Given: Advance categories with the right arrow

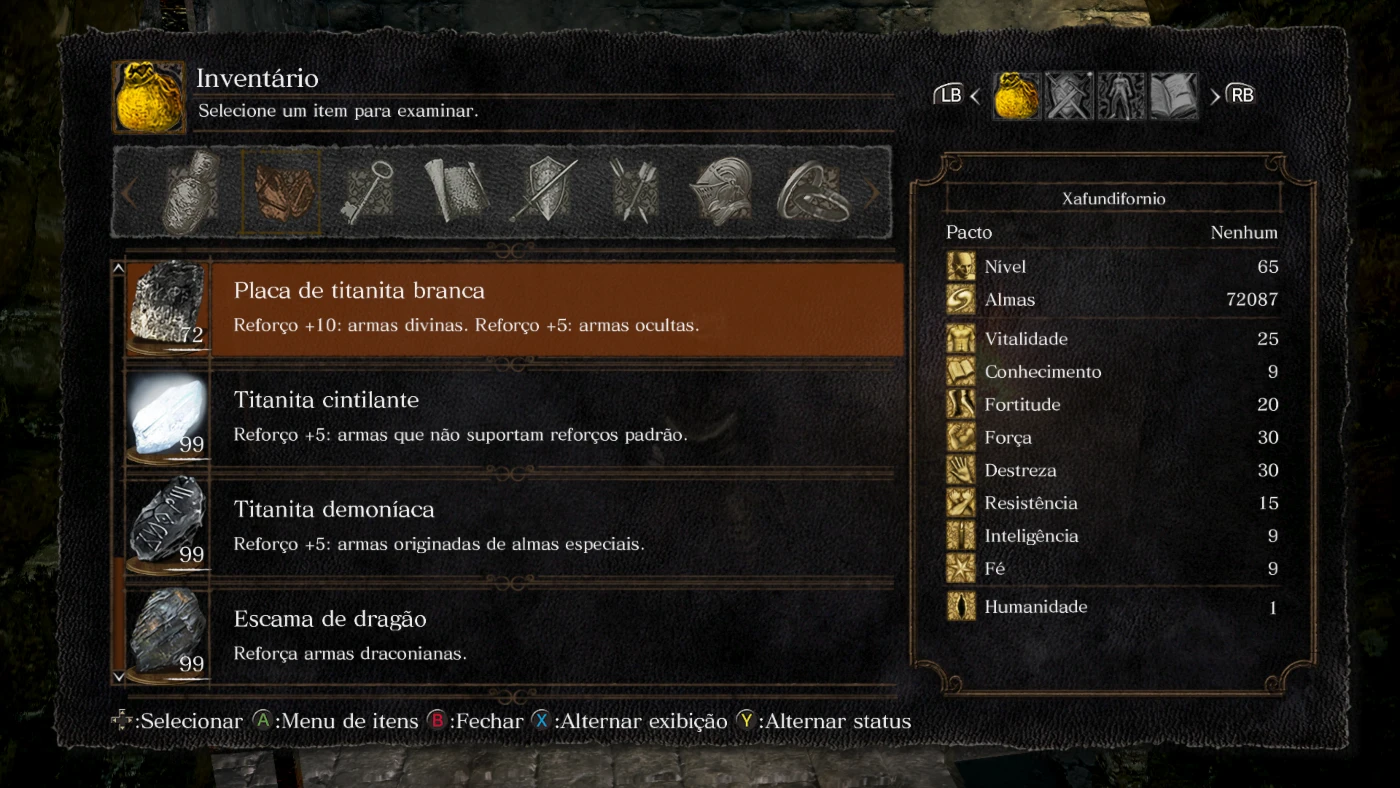Looking at the screenshot, I should (x=872, y=193).
